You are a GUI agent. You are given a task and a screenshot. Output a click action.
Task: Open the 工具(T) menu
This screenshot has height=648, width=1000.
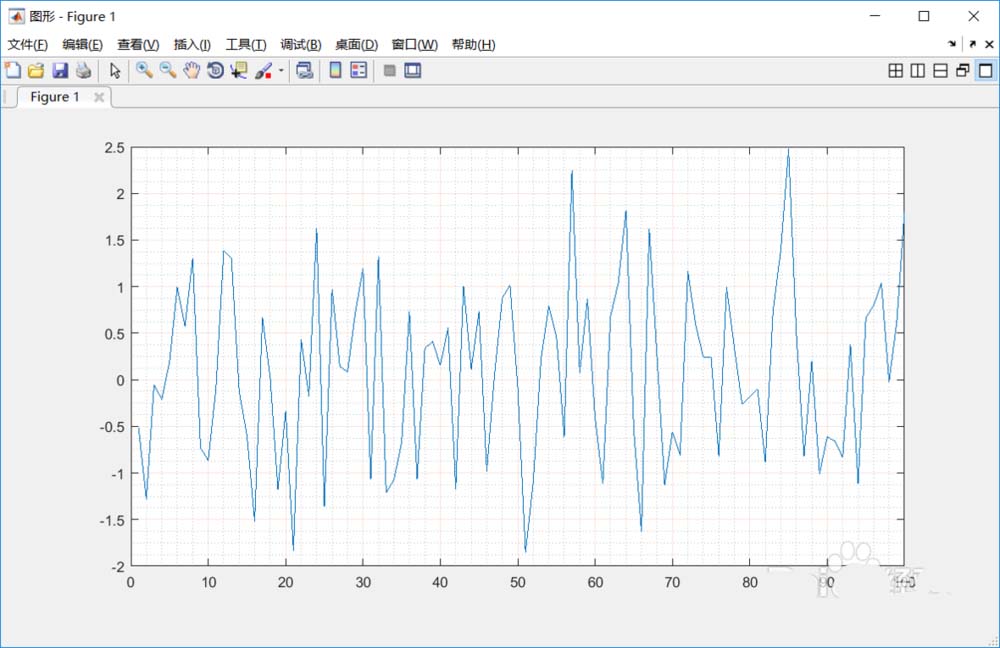pyautogui.click(x=246, y=45)
